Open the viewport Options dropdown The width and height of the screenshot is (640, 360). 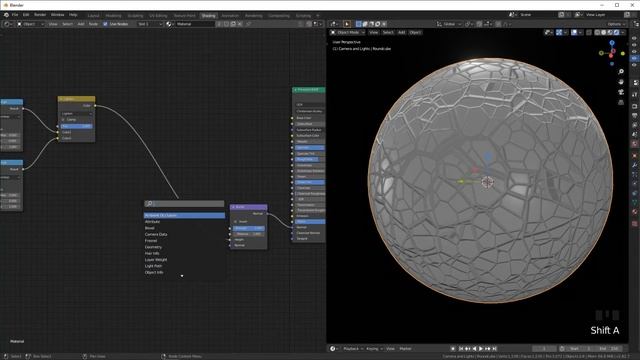616,24
